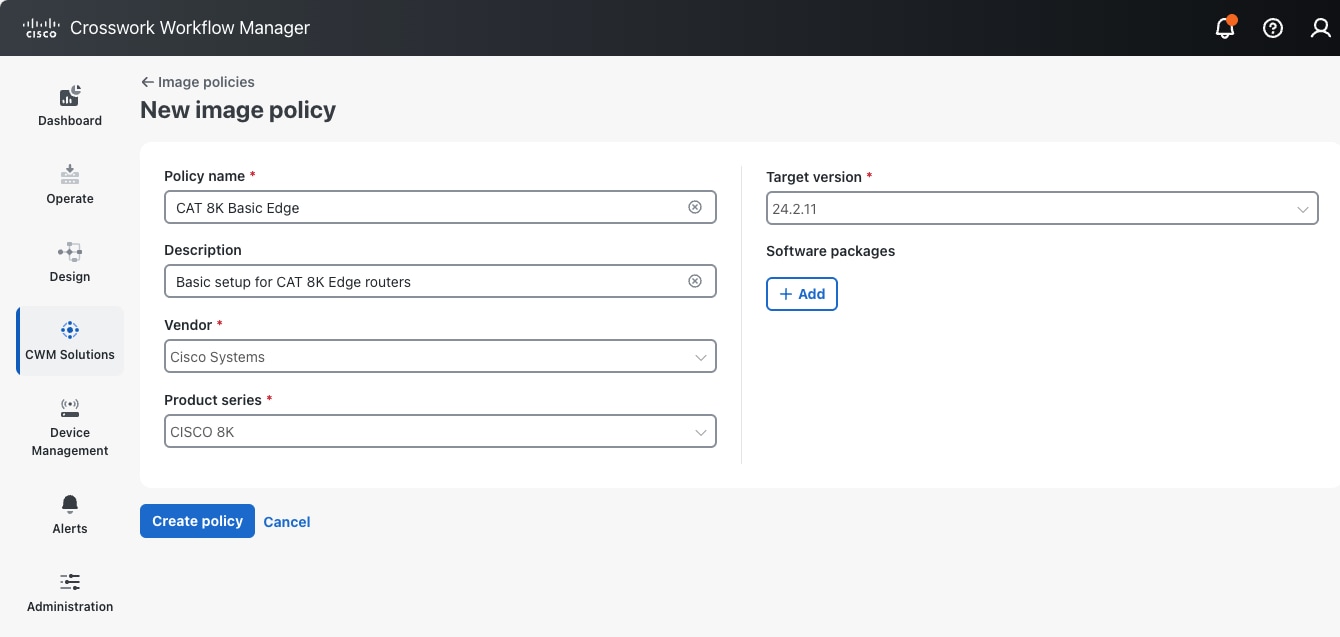This screenshot has height=637, width=1340.
Task: Click the Device Management menu label
Action: tap(70, 442)
